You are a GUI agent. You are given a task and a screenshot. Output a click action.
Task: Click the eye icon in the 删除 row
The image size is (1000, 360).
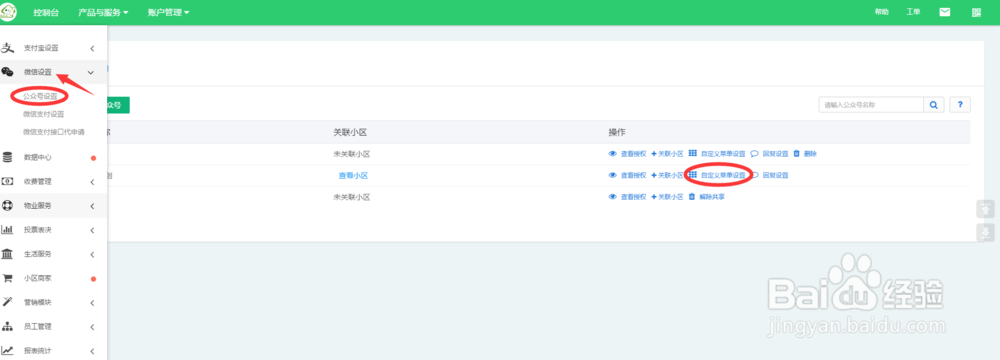click(x=612, y=154)
